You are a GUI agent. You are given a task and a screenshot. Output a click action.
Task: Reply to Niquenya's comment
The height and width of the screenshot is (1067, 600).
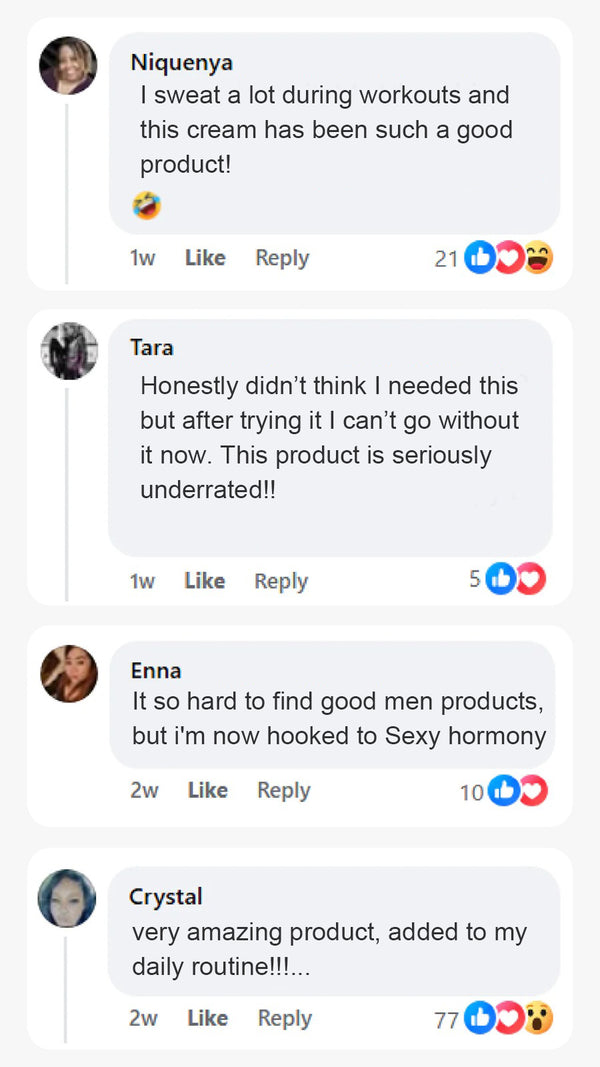tap(282, 258)
